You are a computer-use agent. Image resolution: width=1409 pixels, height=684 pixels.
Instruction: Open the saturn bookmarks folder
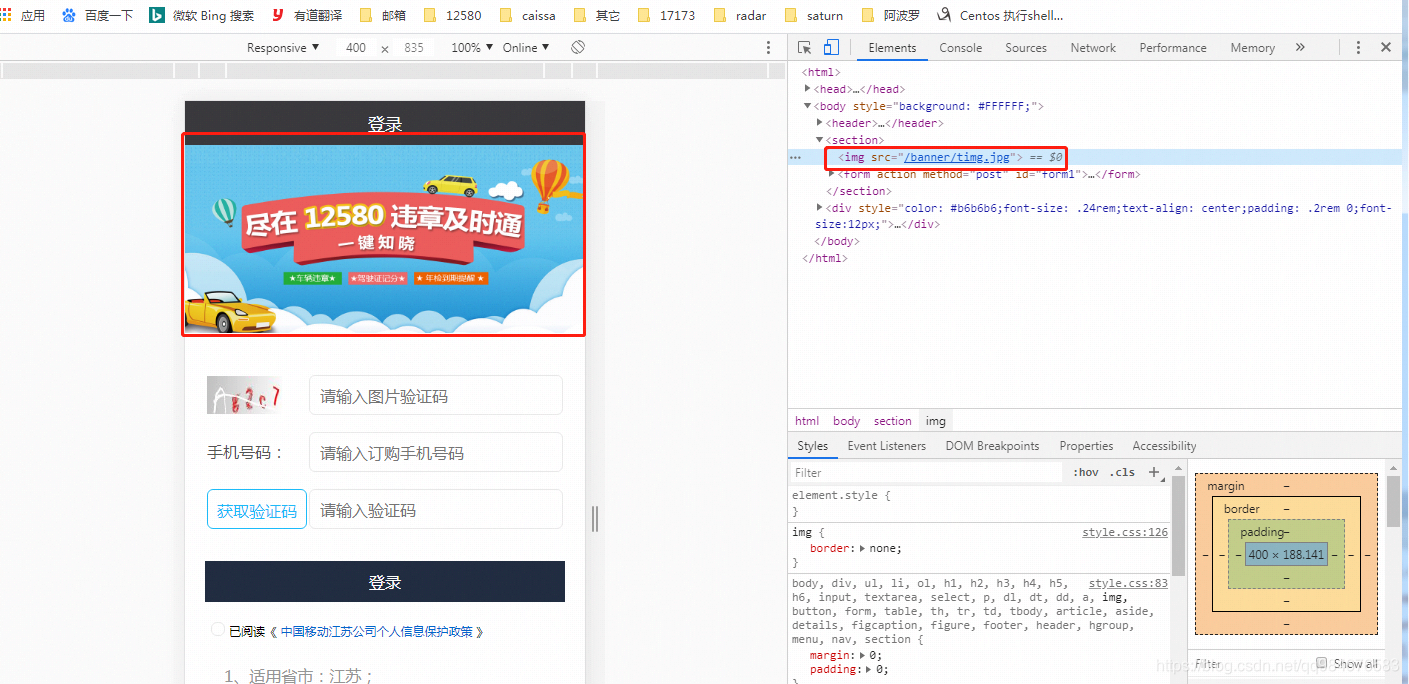tap(814, 15)
